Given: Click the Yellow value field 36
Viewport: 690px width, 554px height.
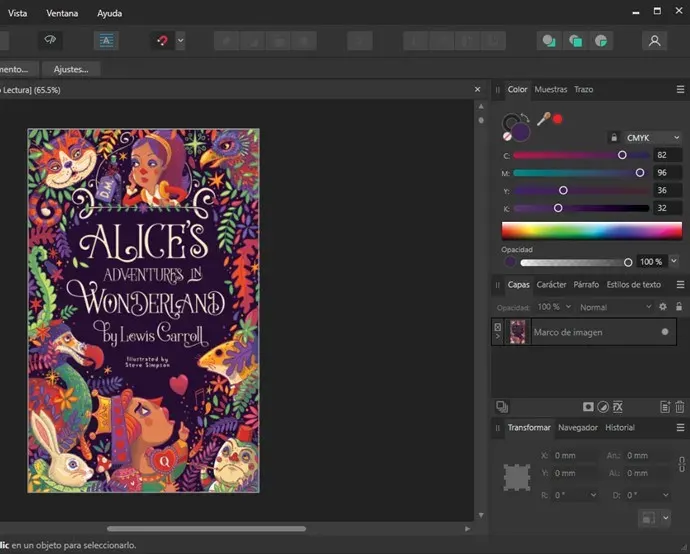Looking at the screenshot, I should coord(668,191).
